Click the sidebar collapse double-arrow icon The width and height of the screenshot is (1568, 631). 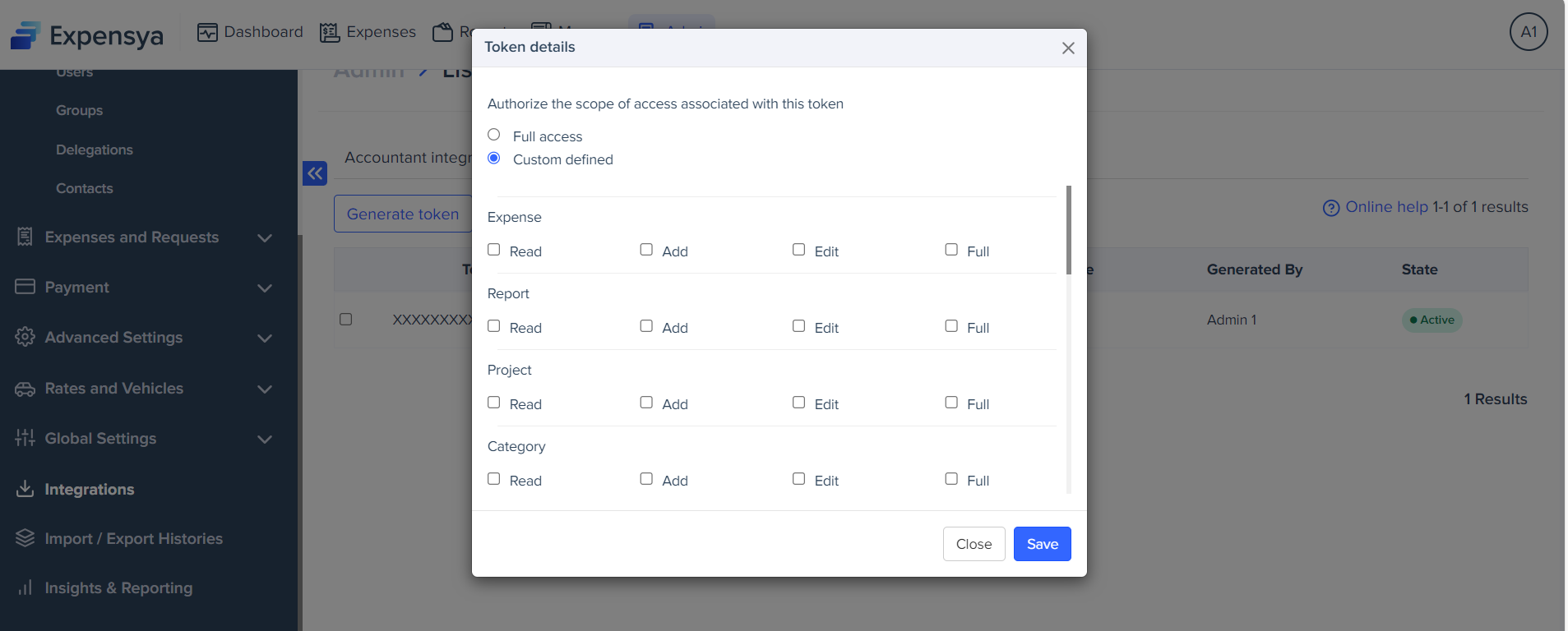click(315, 173)
